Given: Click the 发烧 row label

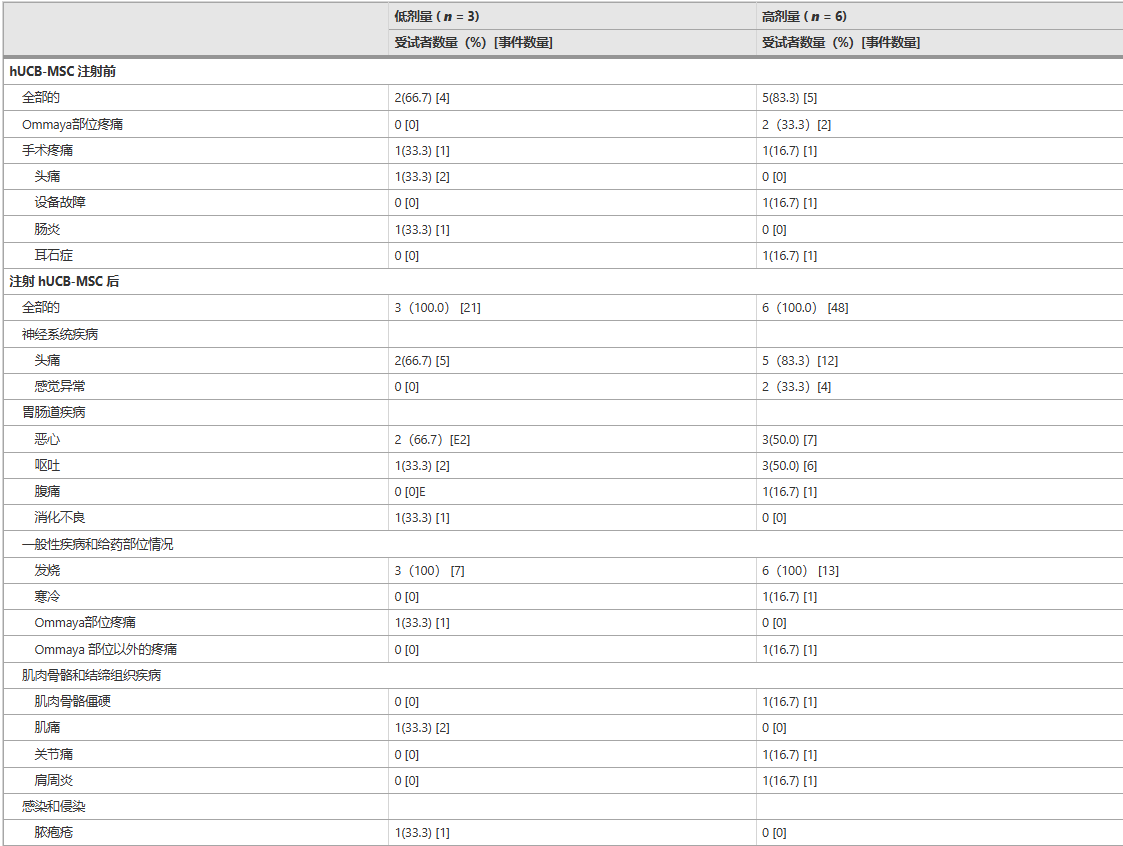Looking at the screenshot, I should 47,570.
